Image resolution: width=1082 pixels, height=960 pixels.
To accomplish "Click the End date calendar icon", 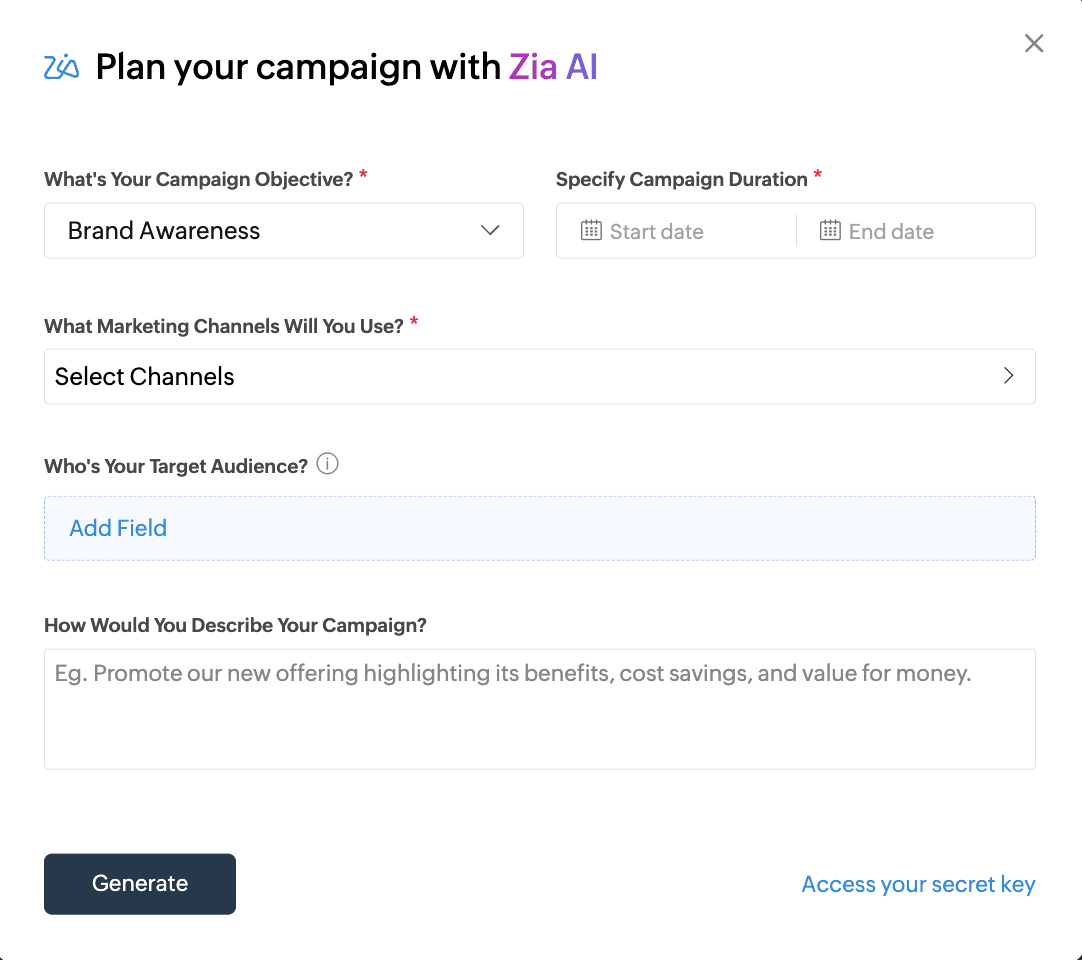I will point(830,231).
